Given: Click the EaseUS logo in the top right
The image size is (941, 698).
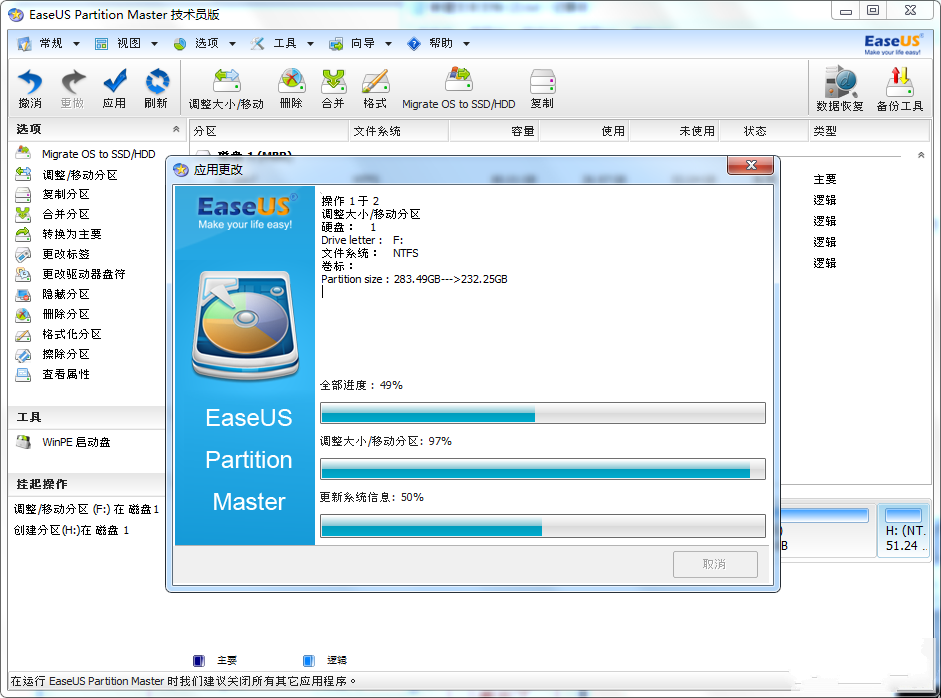Looking at the screenshot, I should [892, 44].
